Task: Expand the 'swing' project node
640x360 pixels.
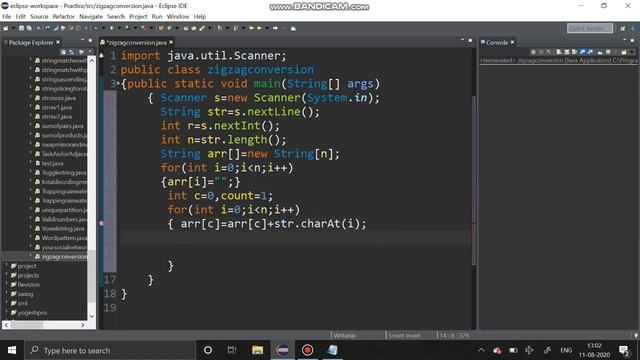Action: (x=7, y=294)
